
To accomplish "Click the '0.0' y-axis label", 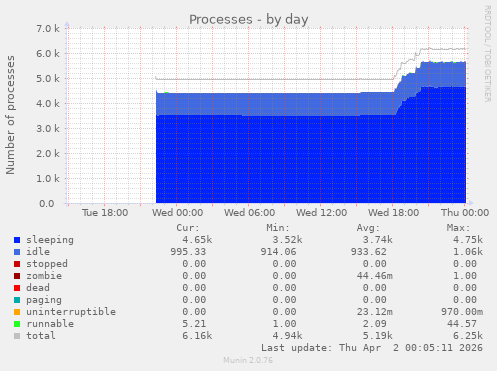I will click(47, 204).
